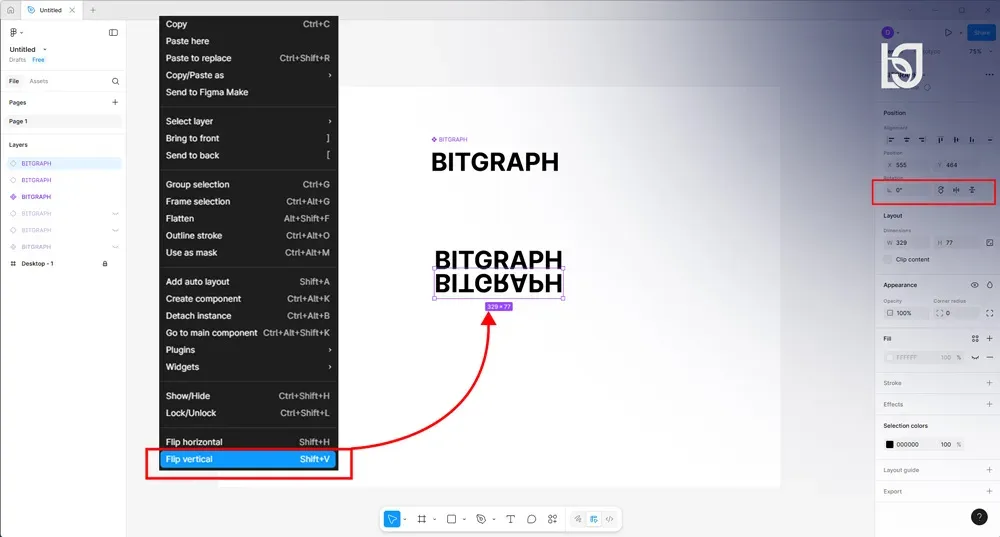
Task: Click the black 000000 selection color swatch
Action: coord(889,445)
